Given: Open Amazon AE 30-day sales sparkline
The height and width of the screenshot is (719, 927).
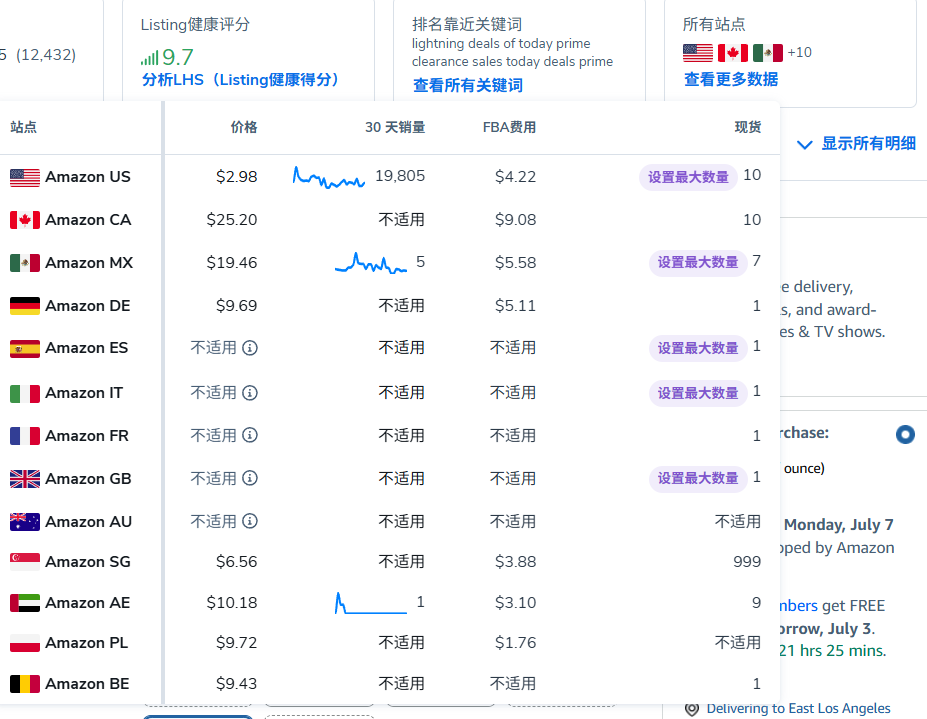Looking at the screenshot, I should pos(371,603).
